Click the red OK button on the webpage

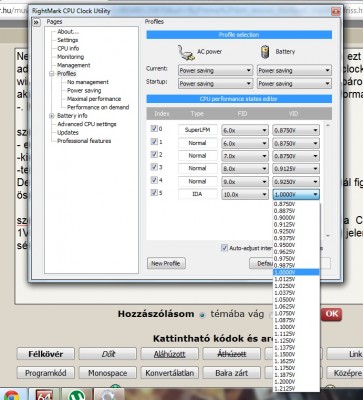(331, 314)
